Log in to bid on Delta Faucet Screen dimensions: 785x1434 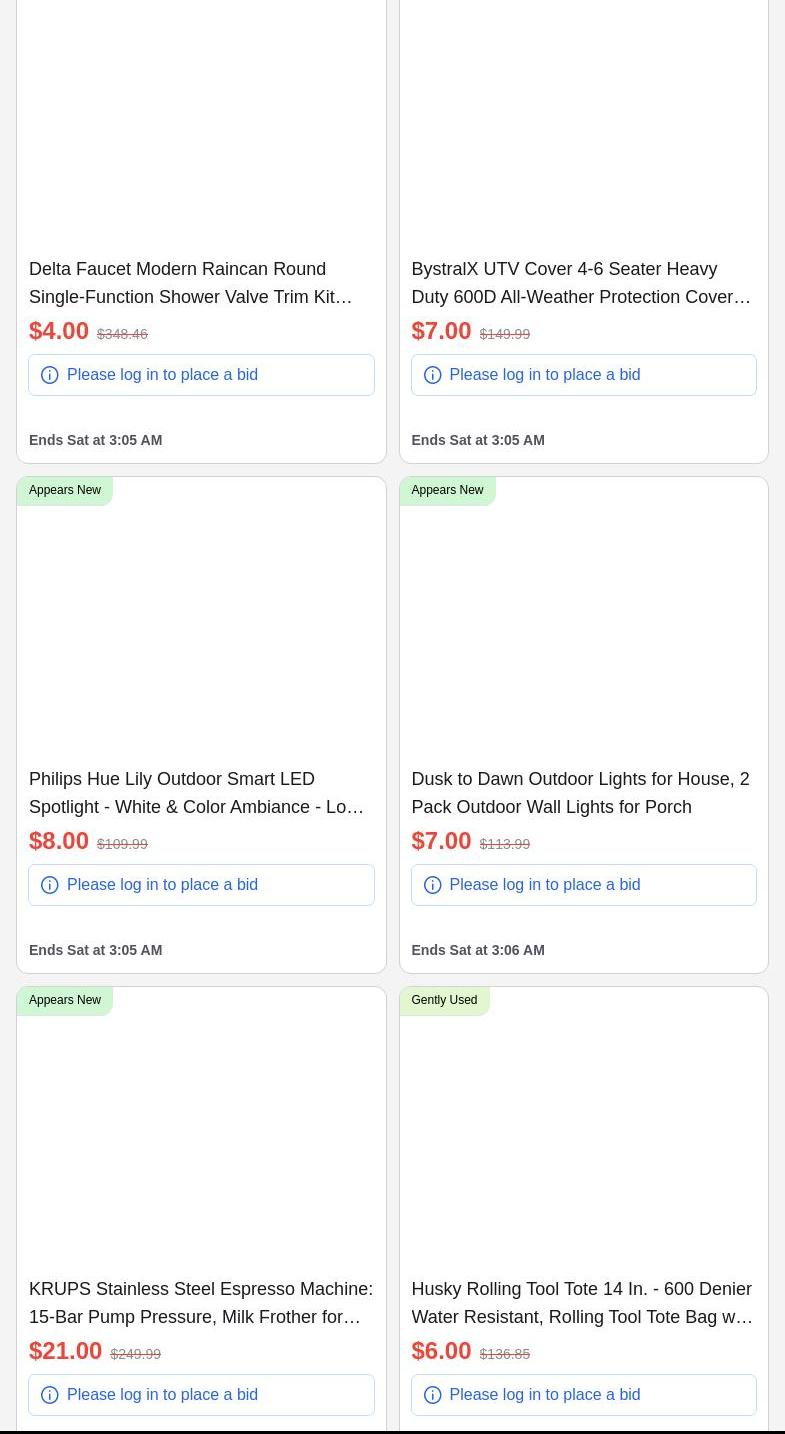tap(162, 375)
